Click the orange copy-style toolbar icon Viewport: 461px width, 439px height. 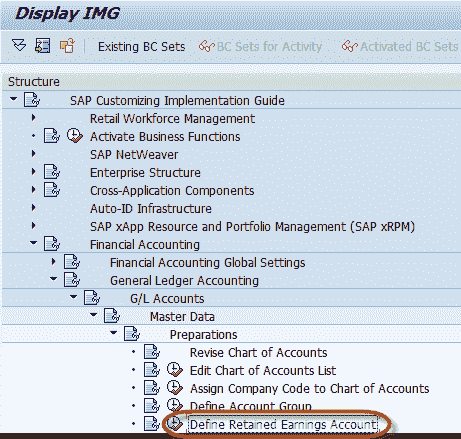[x=67, y=45]
